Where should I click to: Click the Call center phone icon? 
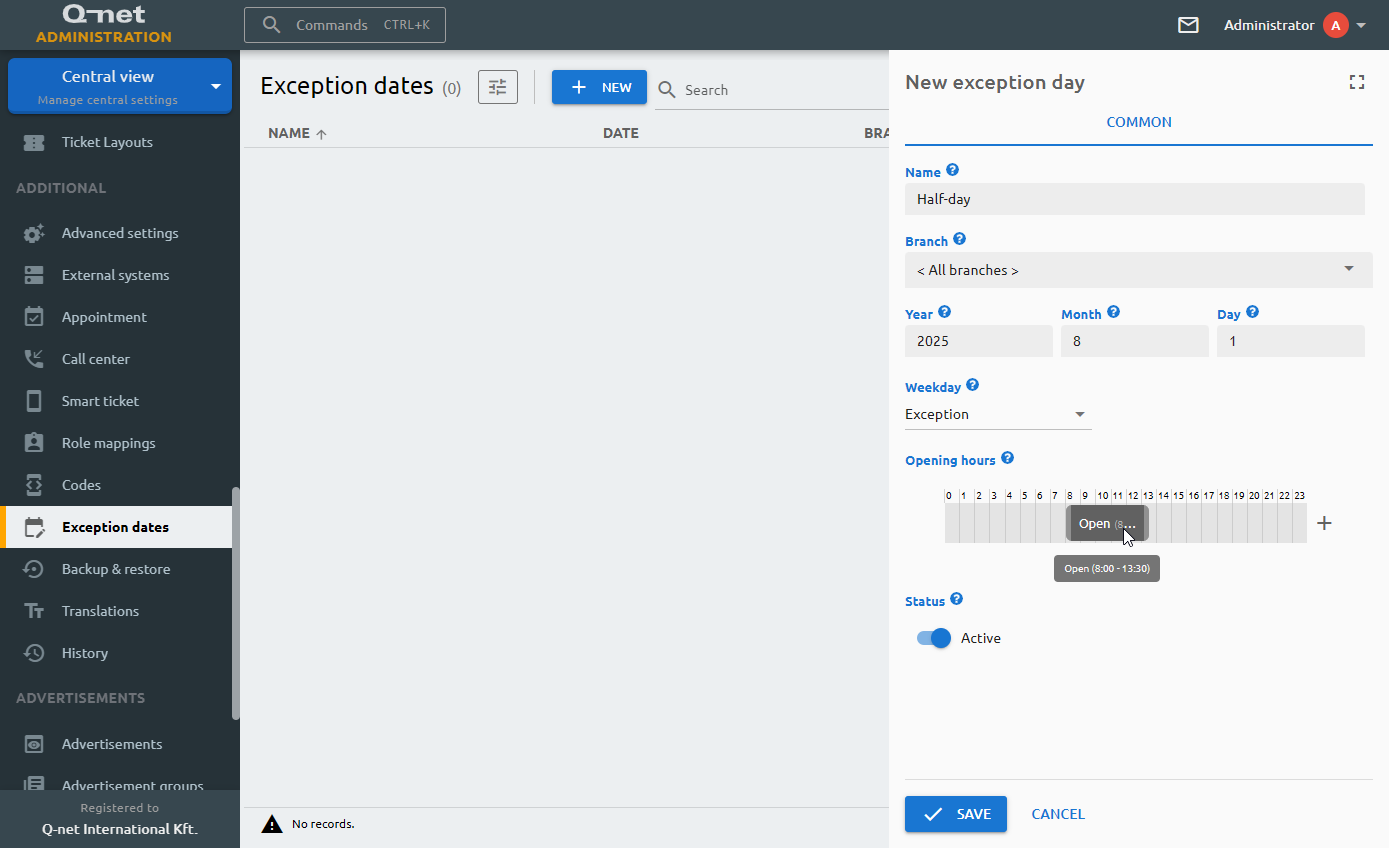(x=34, y=359)
